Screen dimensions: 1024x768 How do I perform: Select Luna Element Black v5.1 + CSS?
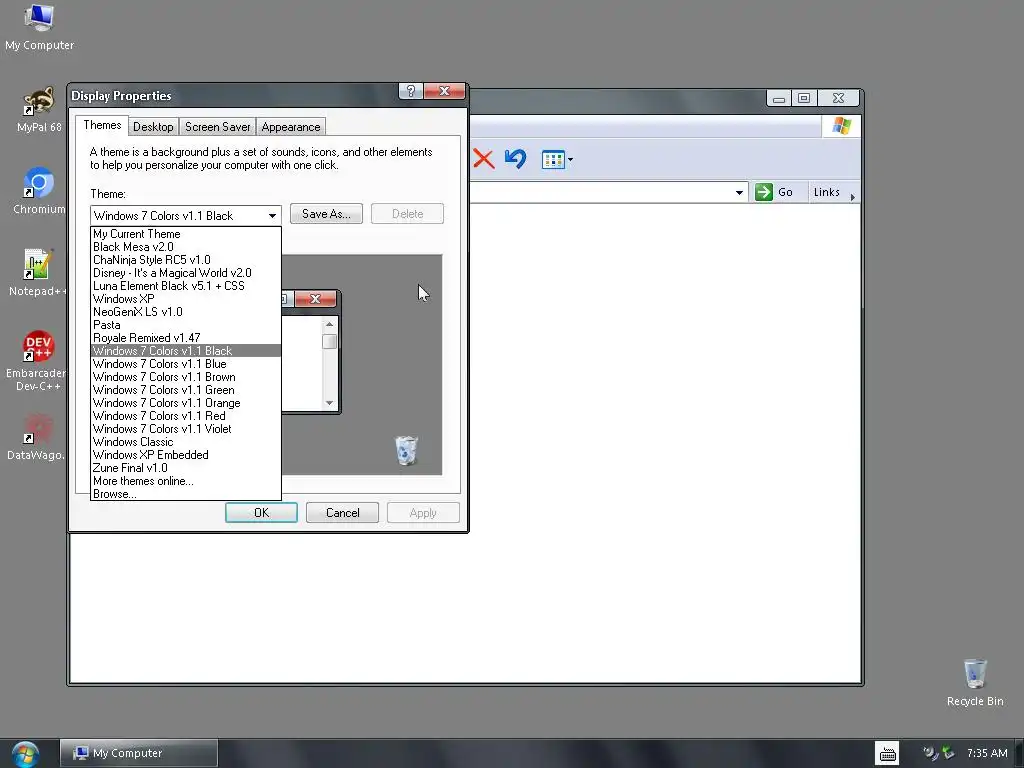tap(185, 286)
